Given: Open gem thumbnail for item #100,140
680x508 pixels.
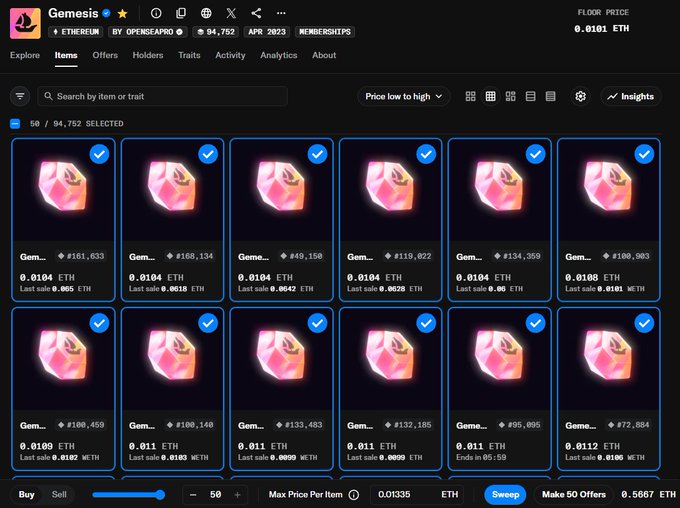Looking at the screenshot, I should (x=172, y=360).
